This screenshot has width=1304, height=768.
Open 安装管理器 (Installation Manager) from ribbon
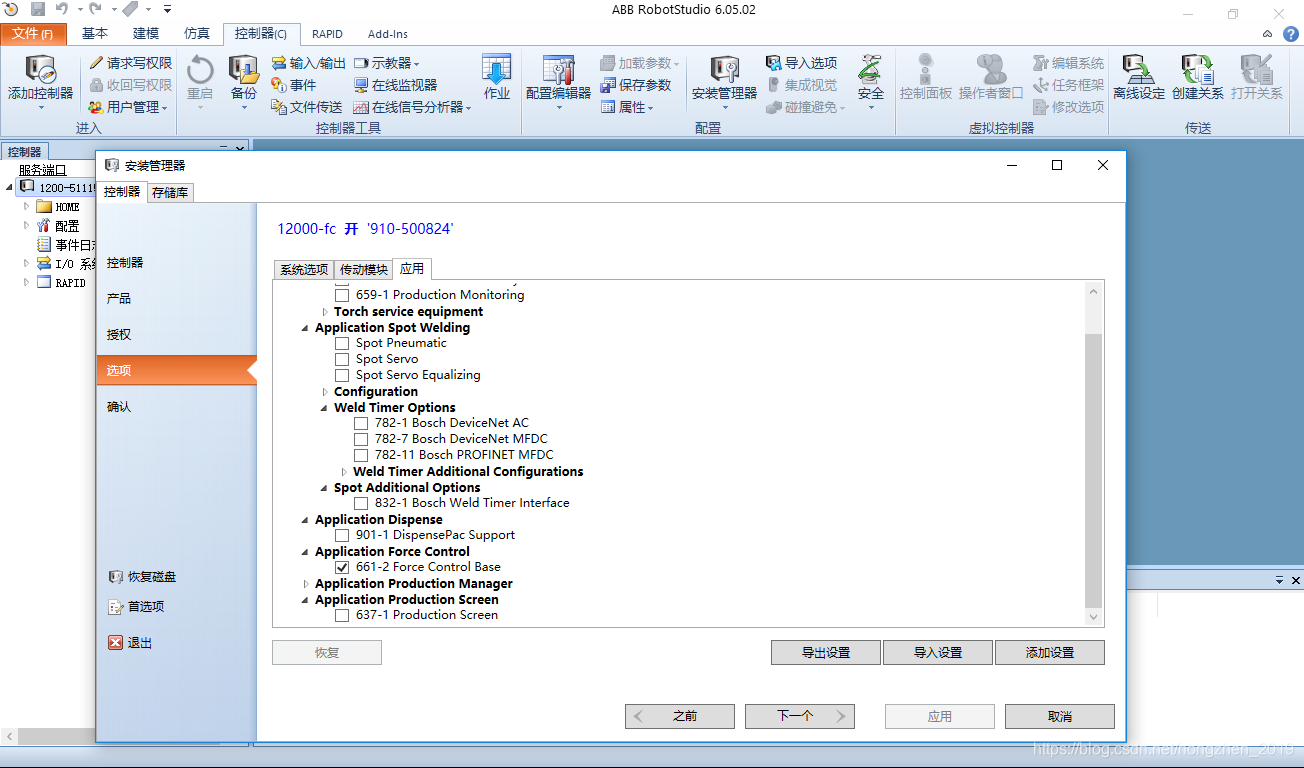(x=724, y=80)
